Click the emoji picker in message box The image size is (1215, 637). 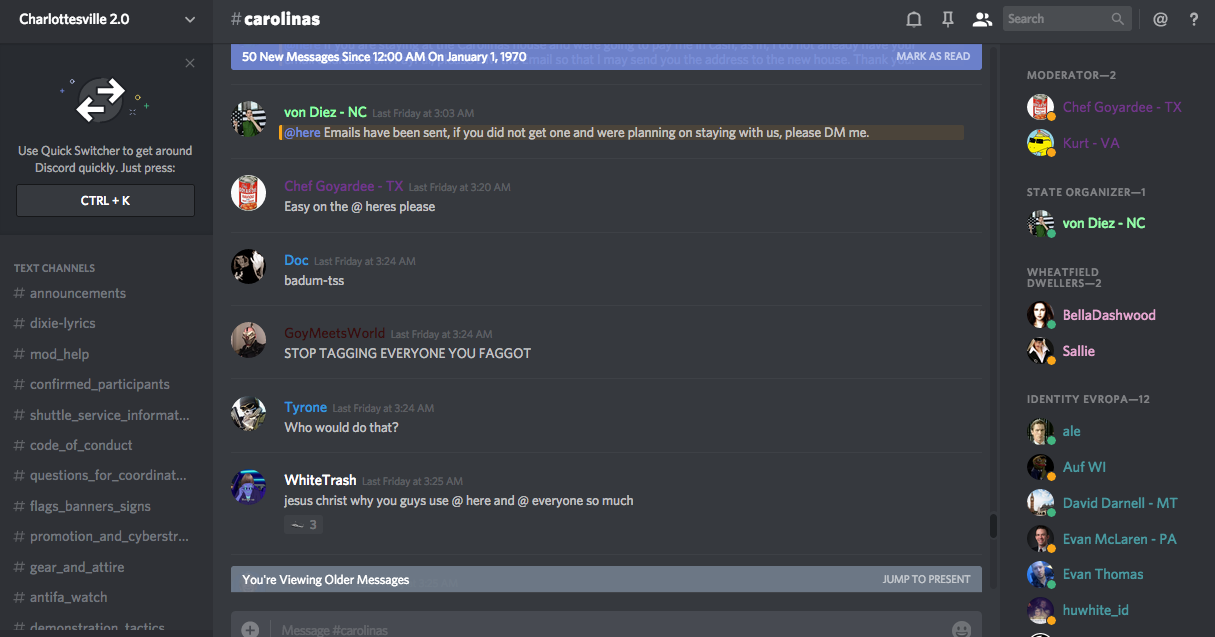961,629
